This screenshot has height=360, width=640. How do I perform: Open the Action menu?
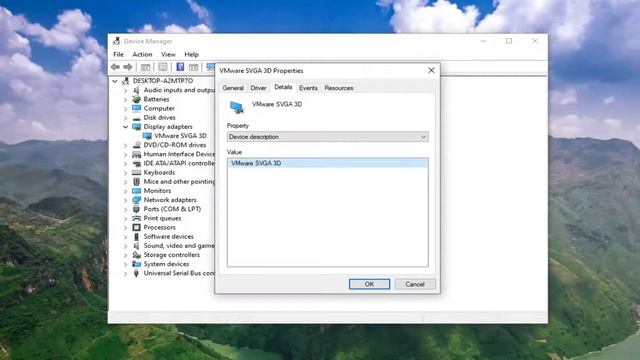tap(142, 54)
